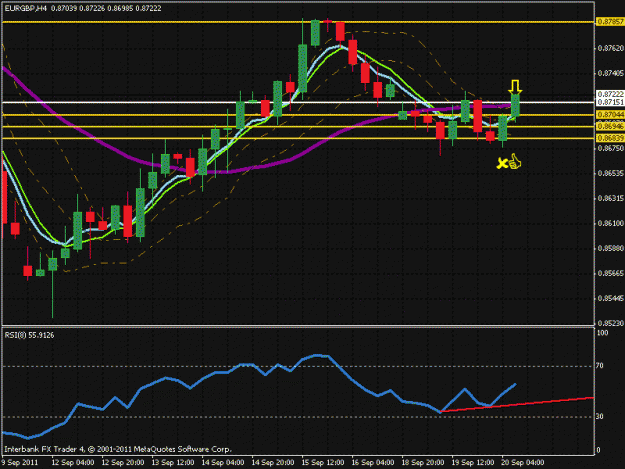Click the 0.87620 price scale value
625x469 pixels.
611,48
